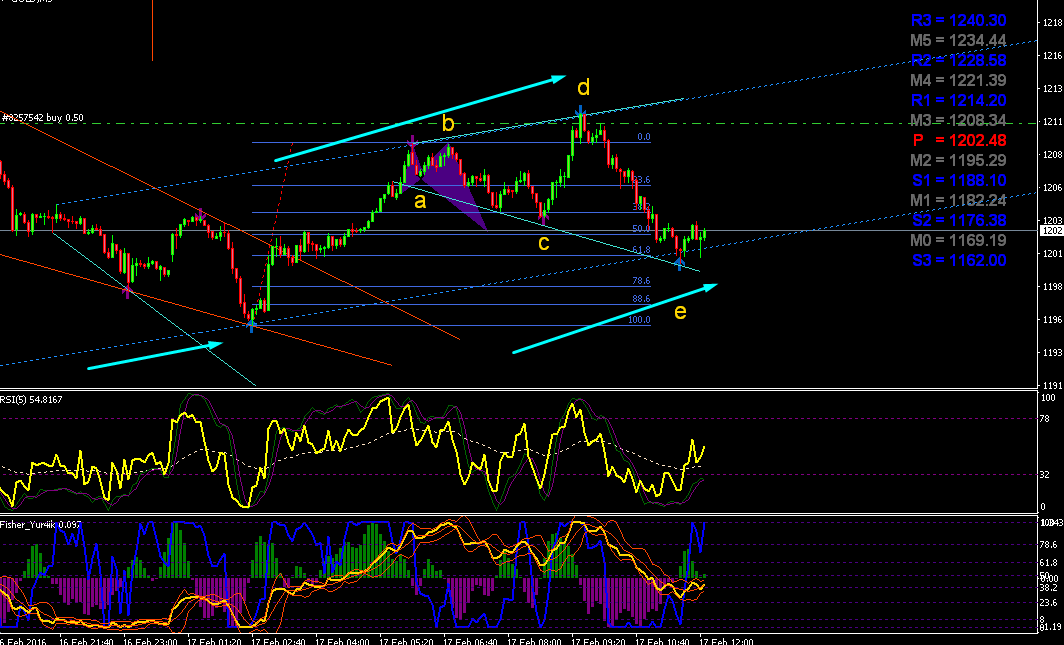Click the 17 Feb 12:00 time axis label
This screenshot has height=645, width=1064.
727,641
